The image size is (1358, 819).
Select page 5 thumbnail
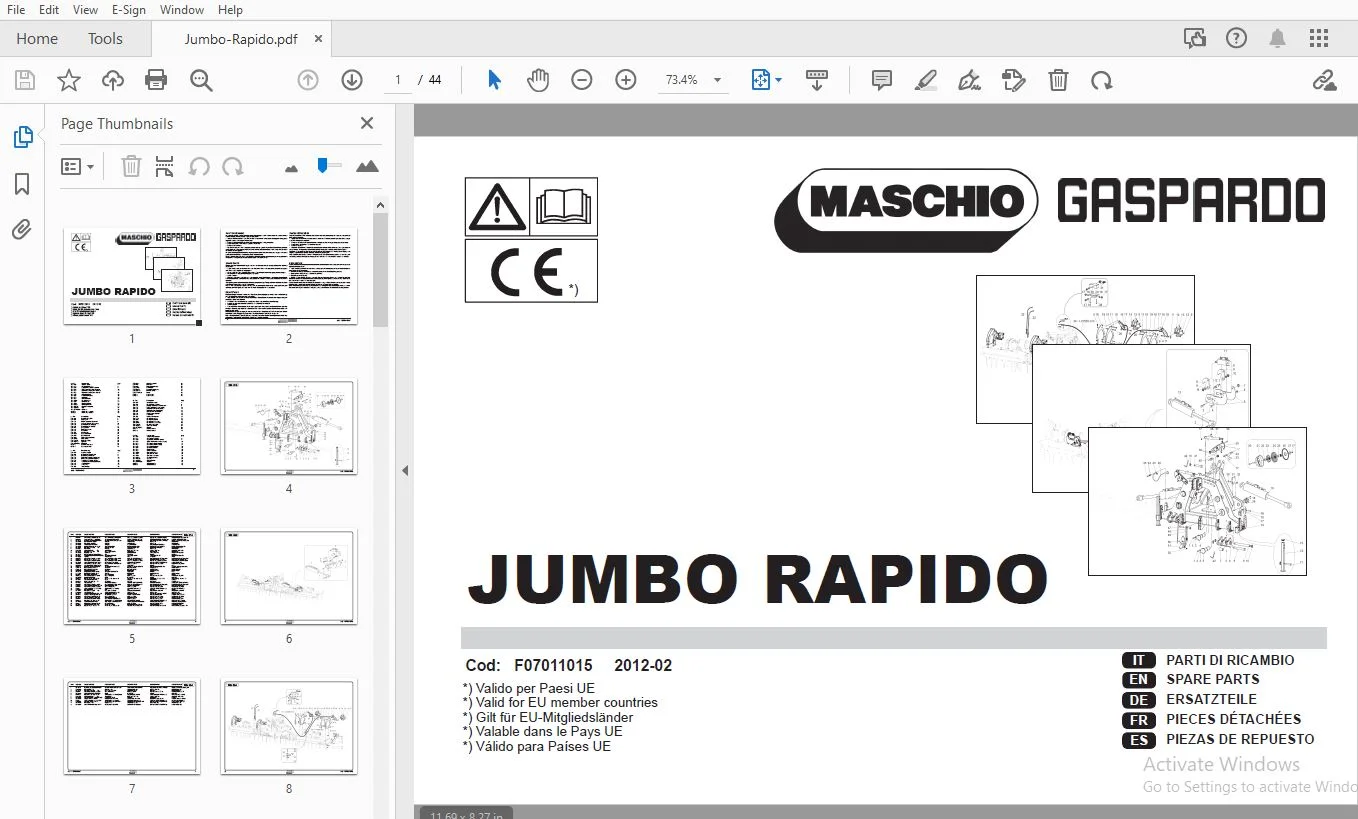132,576
